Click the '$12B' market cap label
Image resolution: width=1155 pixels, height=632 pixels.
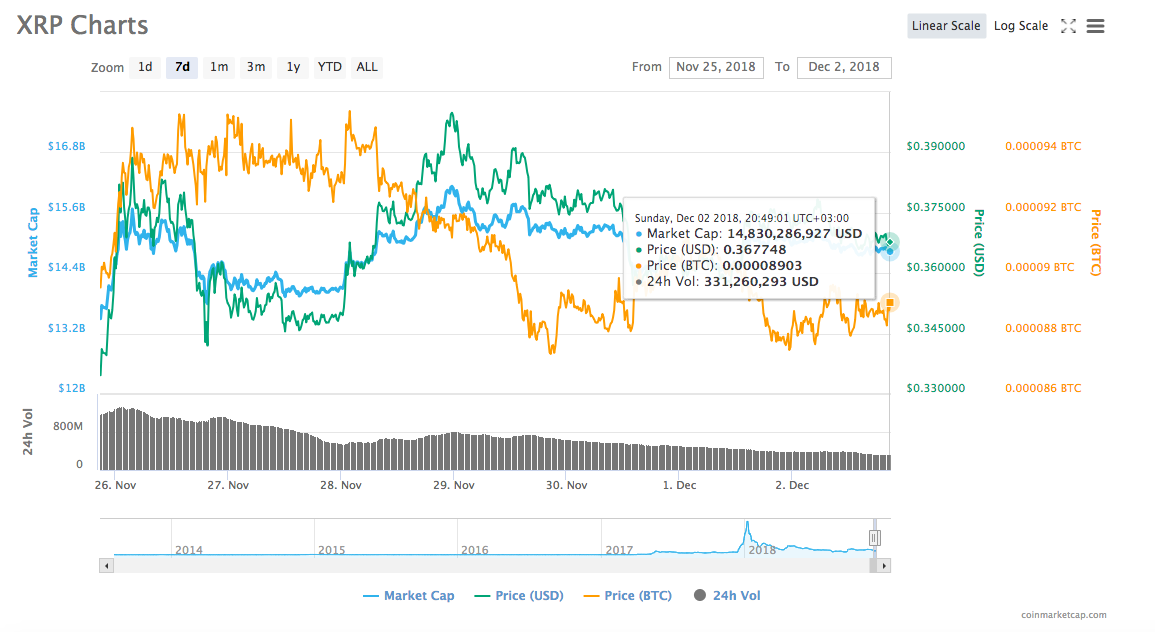(71, 387)
